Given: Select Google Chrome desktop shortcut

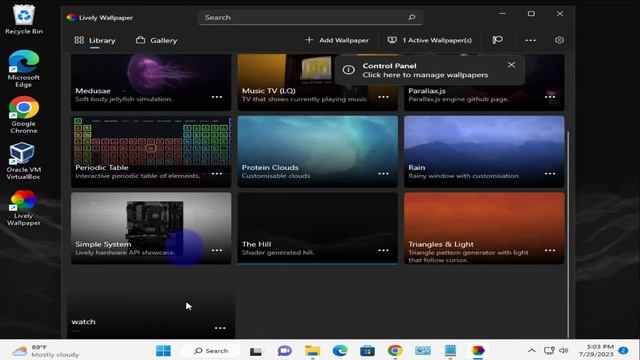Looking at the screenshot, I should click(24, 115).
